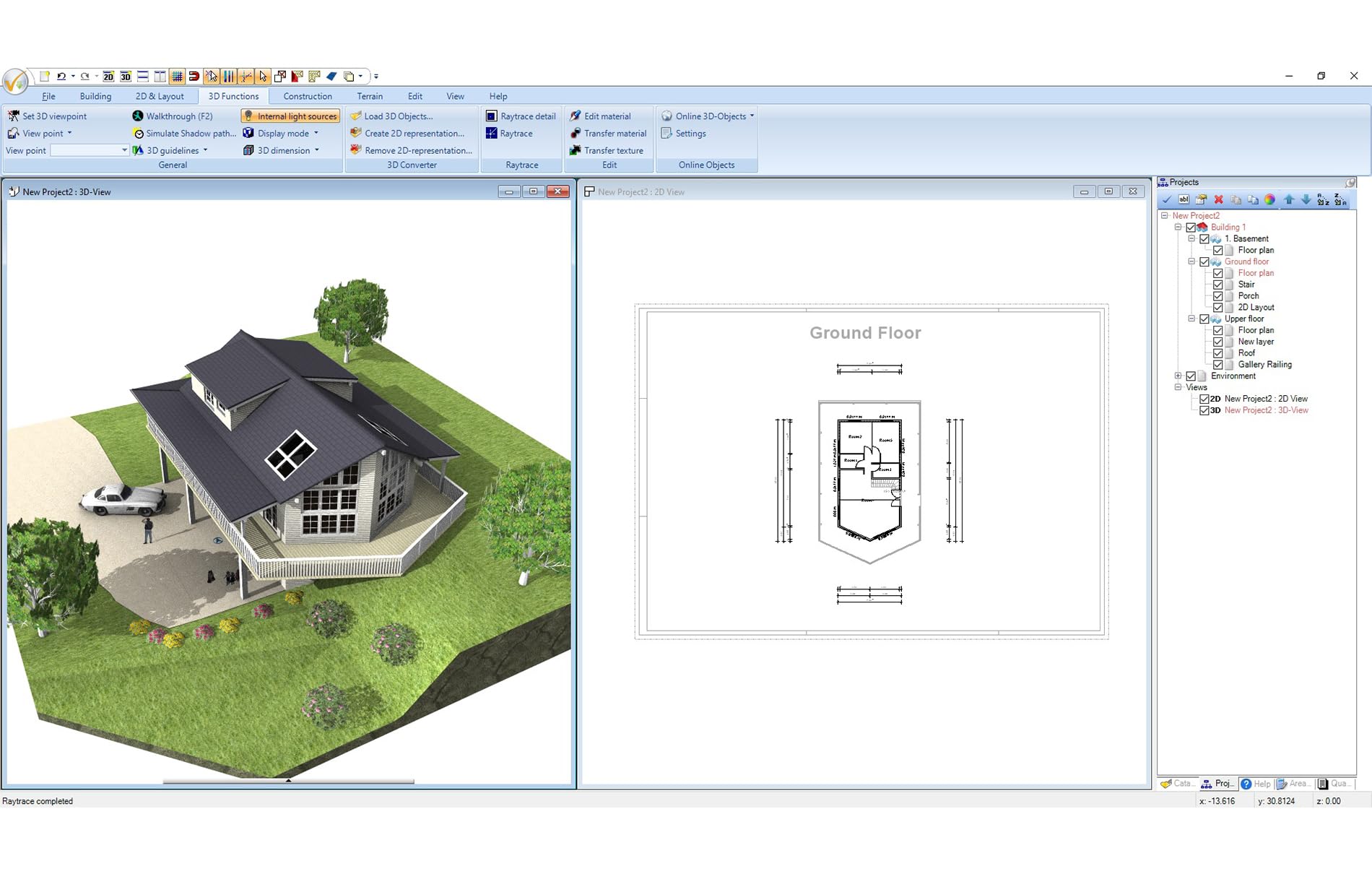Screen dimensions: 1372x874
Task: Click the 3D-View horizontal scrollbar
Action: (288, 781)
